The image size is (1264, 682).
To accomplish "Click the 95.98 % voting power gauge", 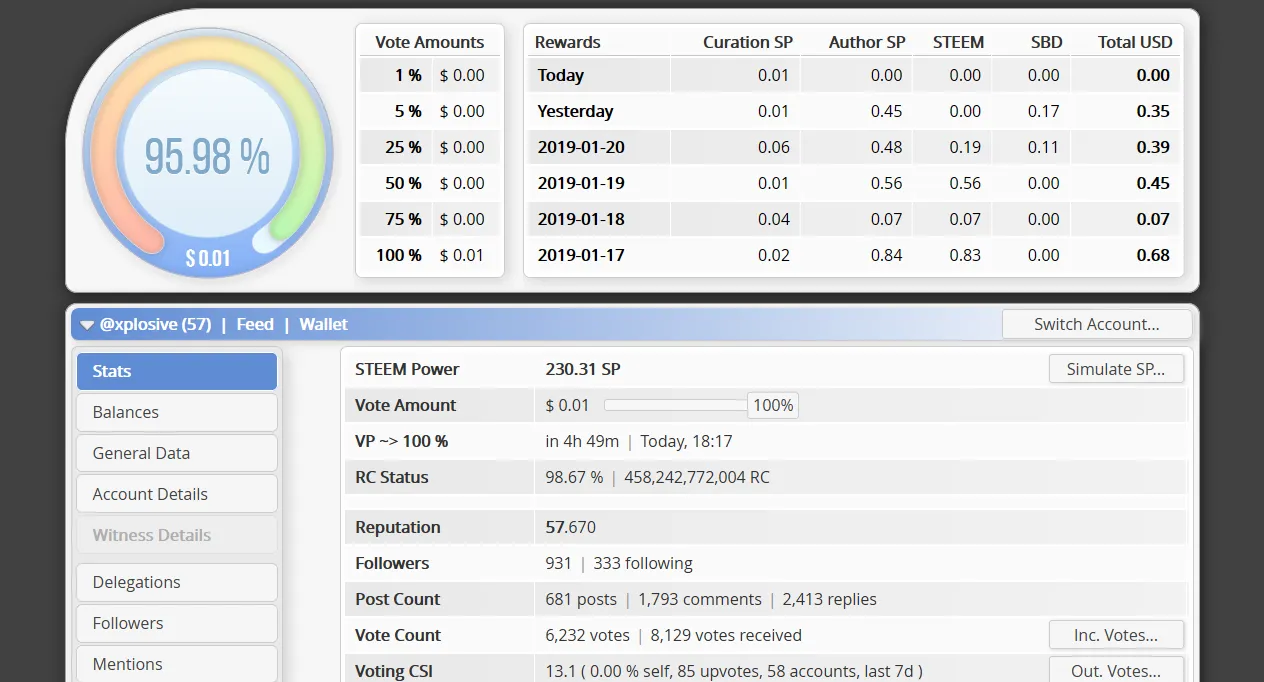I will (208, 155).
